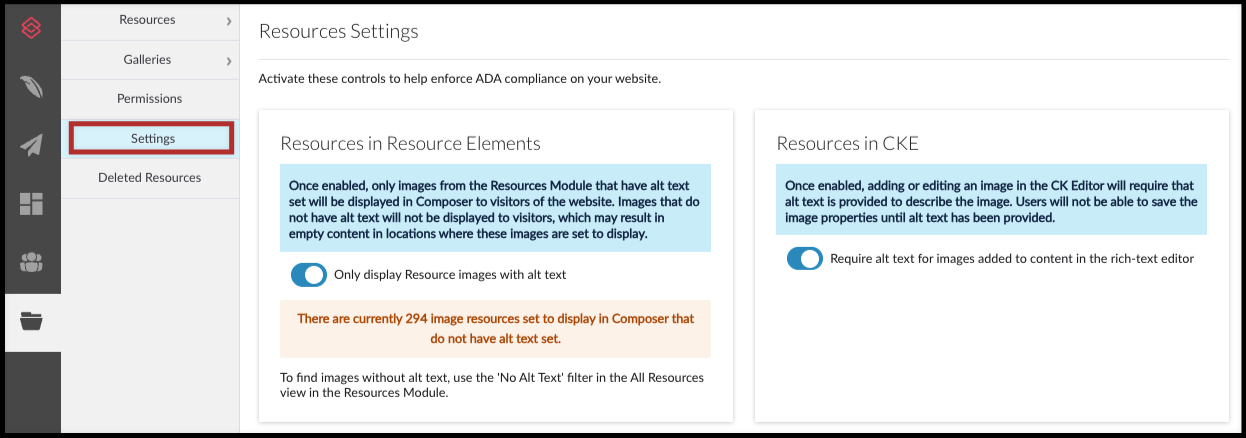Disable Only display Resource images with alt text

point(309,274)
